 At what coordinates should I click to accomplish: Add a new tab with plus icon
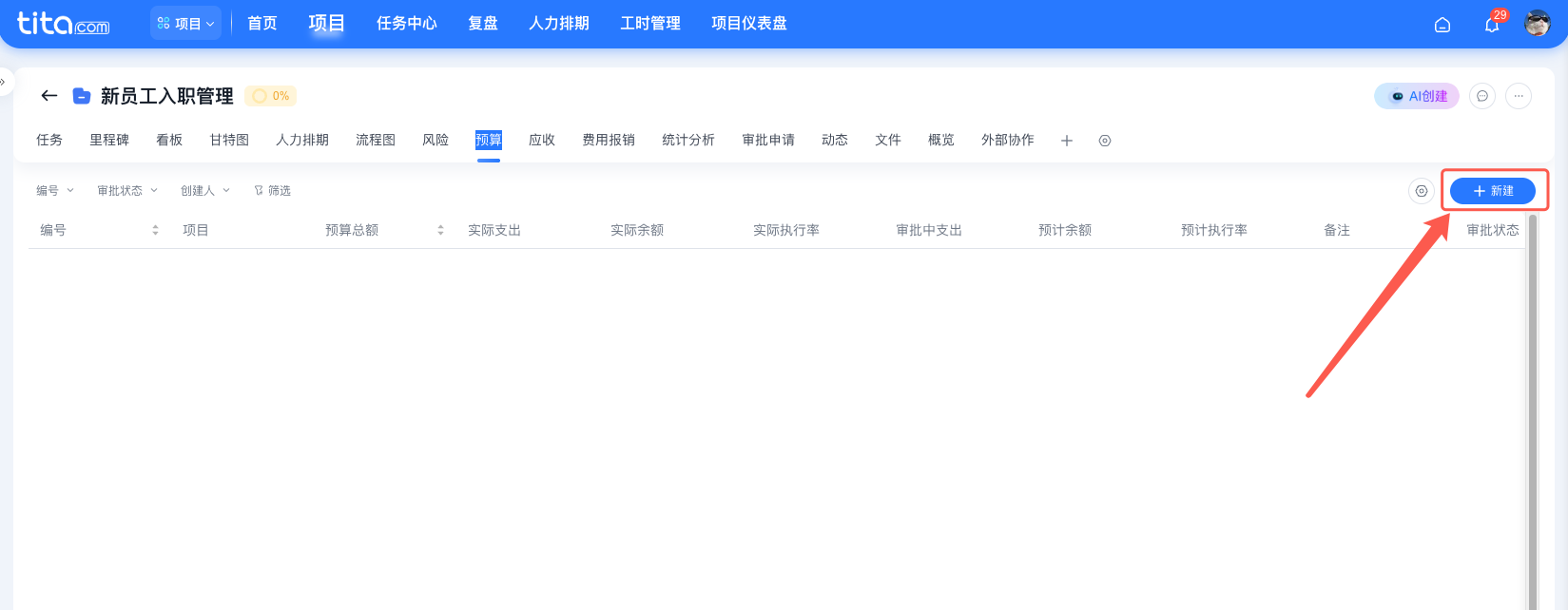(1067, 141)
